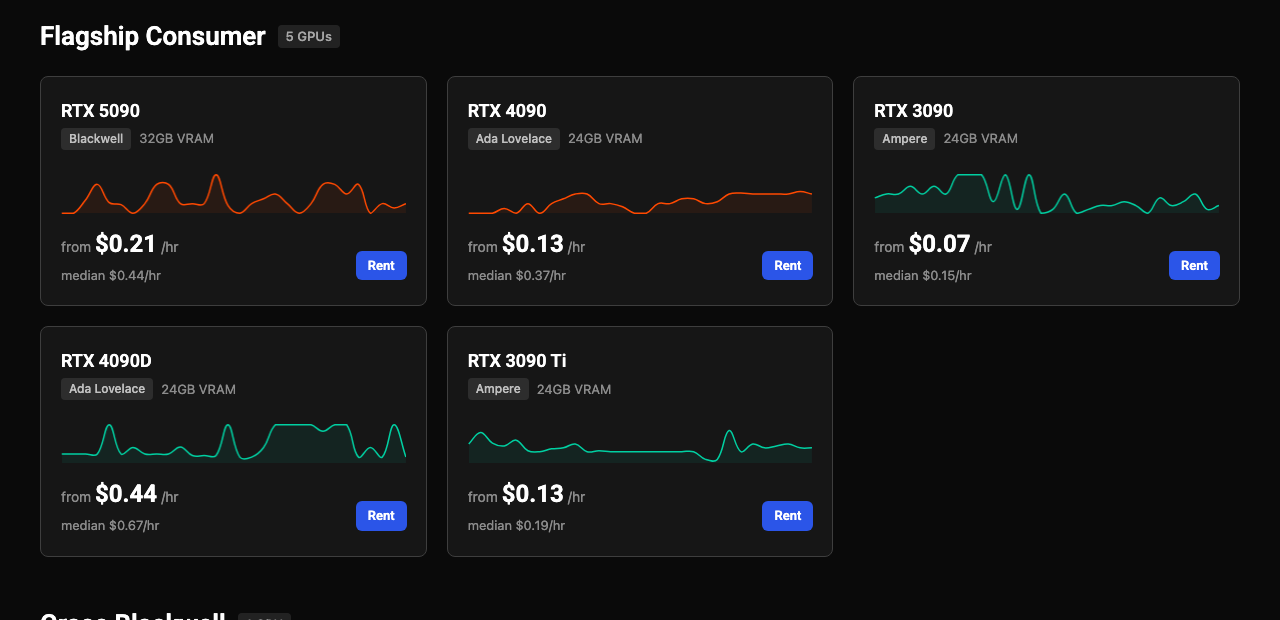Image resolution: width=1280 pixels, height=620 pixels.
Task: Click the Flagship Consumer section heading
Action: tap(153, 37)
